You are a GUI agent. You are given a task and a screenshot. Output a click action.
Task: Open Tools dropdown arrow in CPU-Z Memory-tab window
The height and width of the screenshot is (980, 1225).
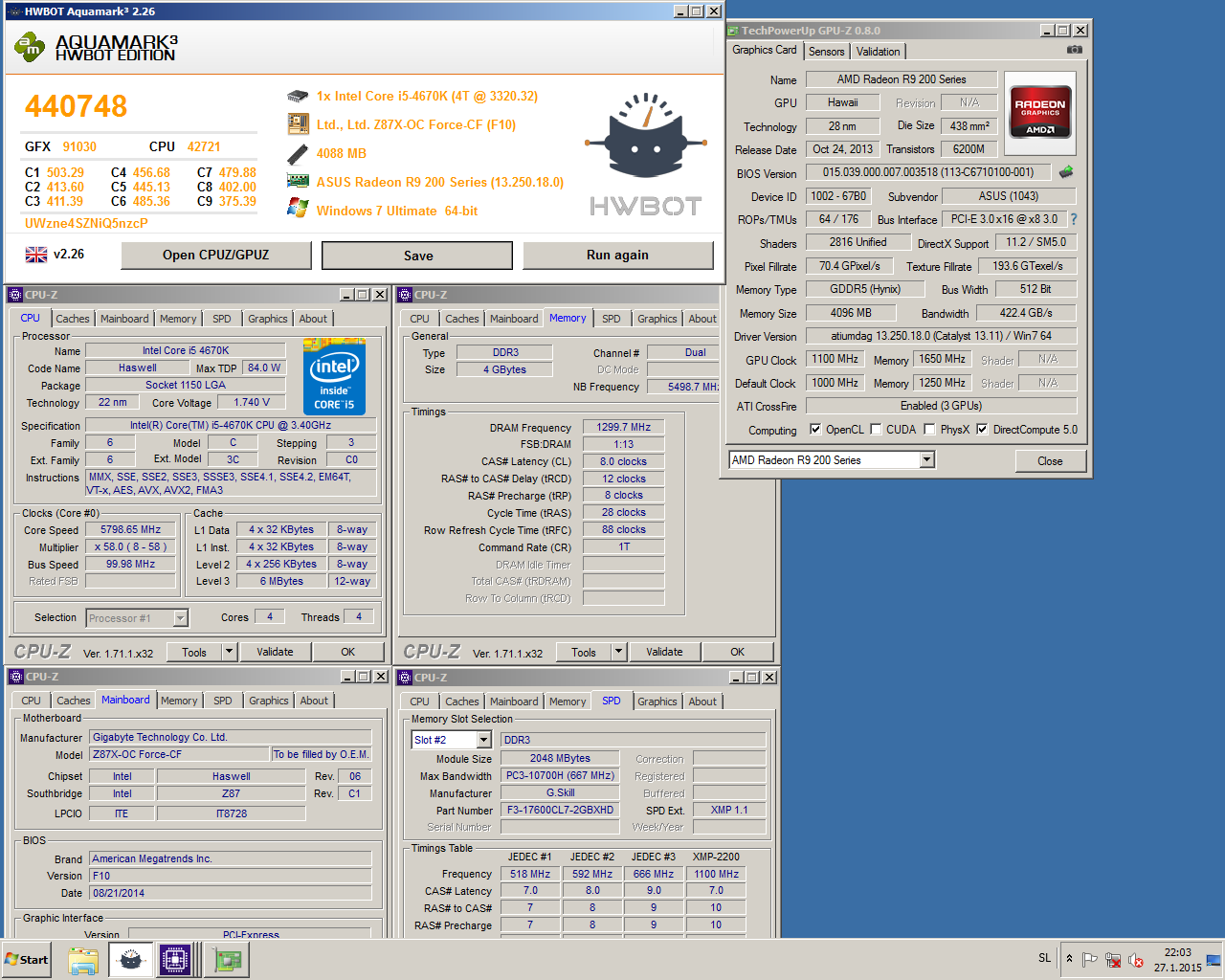click(618, 652)
